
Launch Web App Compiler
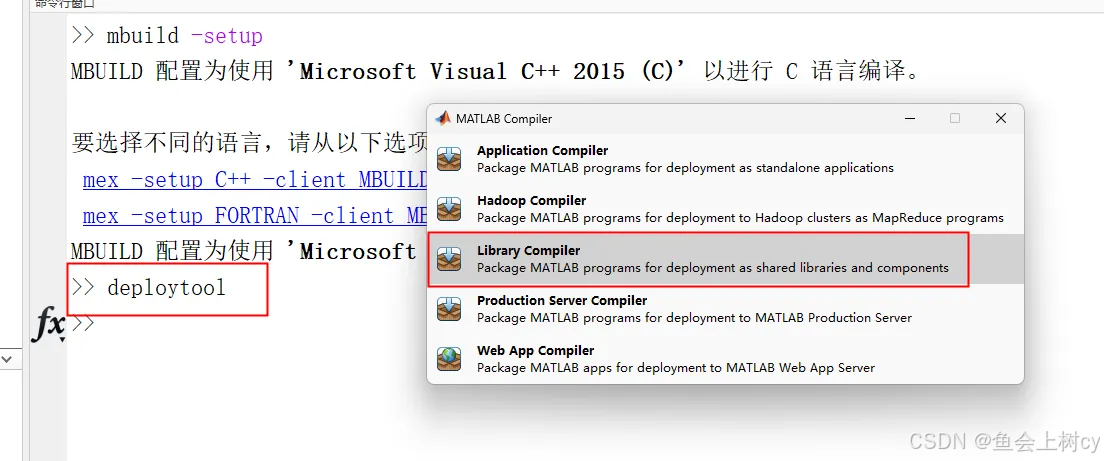tap(725, 359)
